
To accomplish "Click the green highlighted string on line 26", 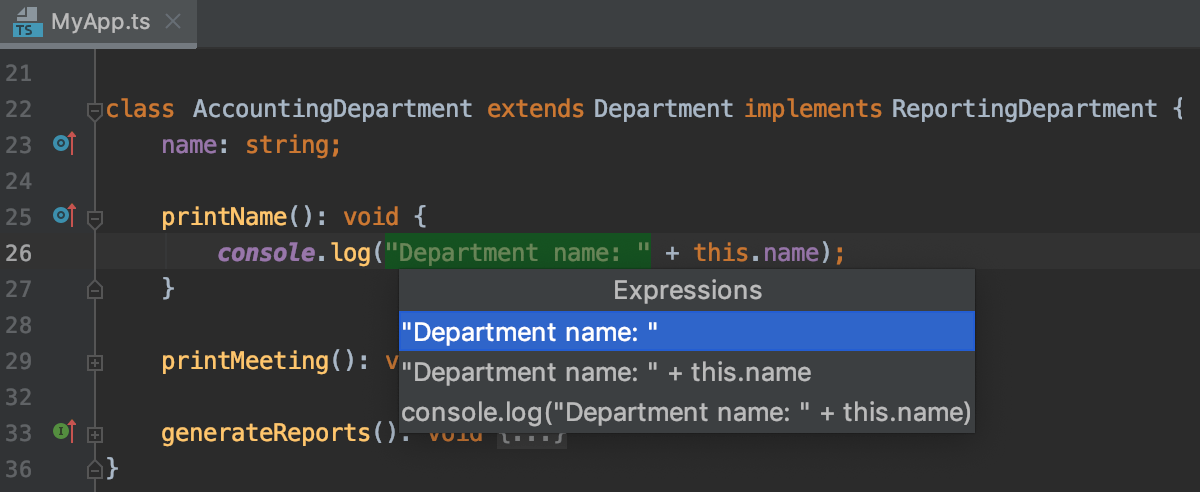I will 519,253.
